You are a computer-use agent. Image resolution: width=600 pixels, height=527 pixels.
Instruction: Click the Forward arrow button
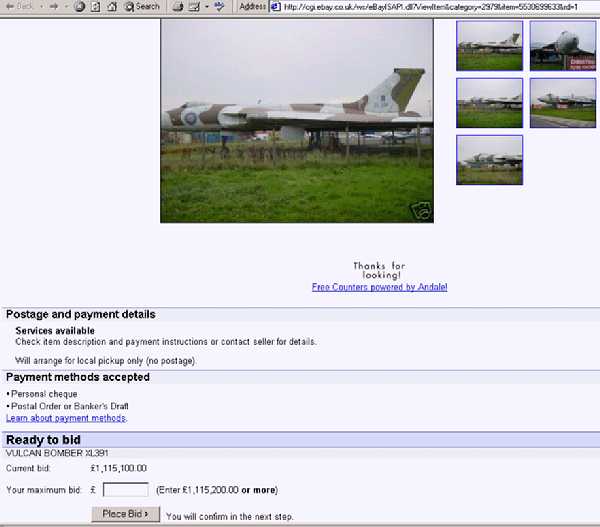[x=51, y=6]
